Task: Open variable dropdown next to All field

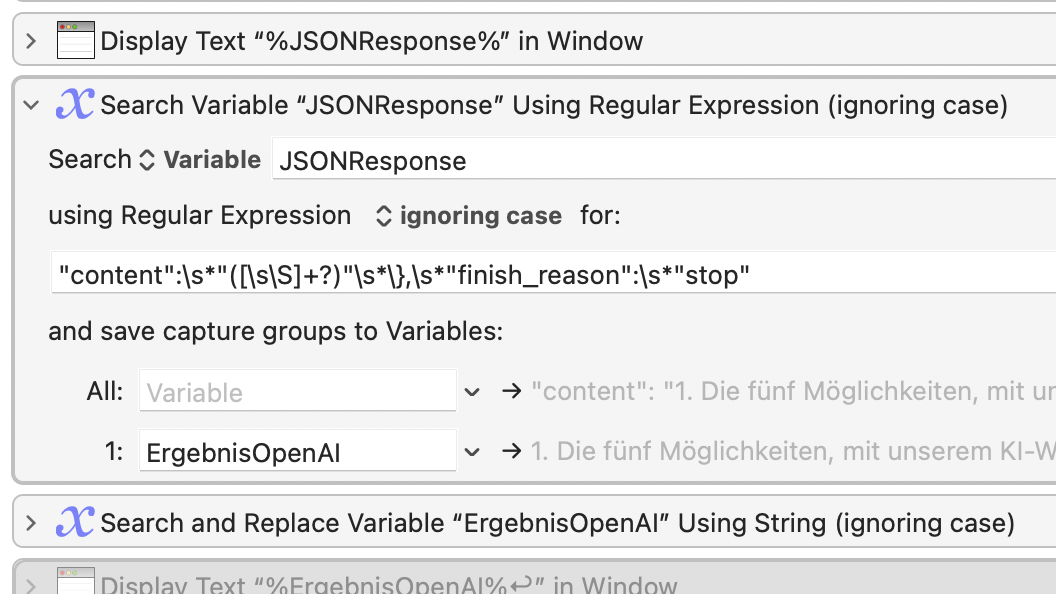Action: point(472,391)
